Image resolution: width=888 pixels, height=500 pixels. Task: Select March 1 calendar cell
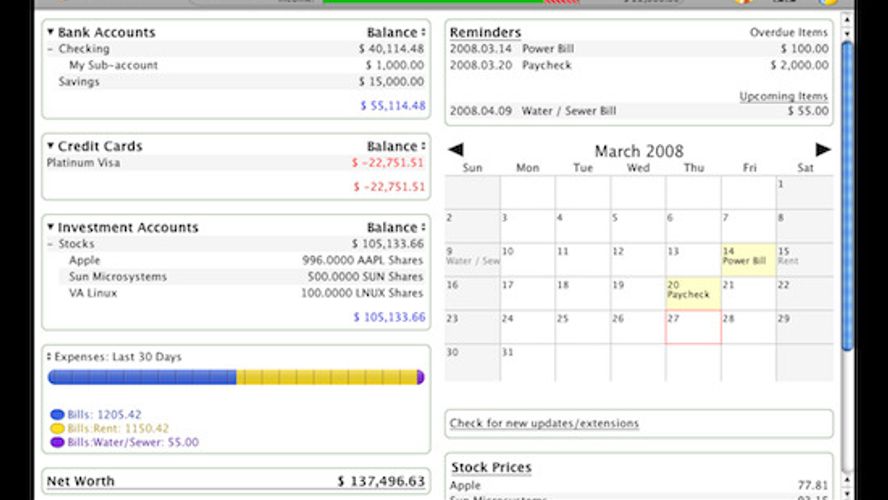coord(804,193)
